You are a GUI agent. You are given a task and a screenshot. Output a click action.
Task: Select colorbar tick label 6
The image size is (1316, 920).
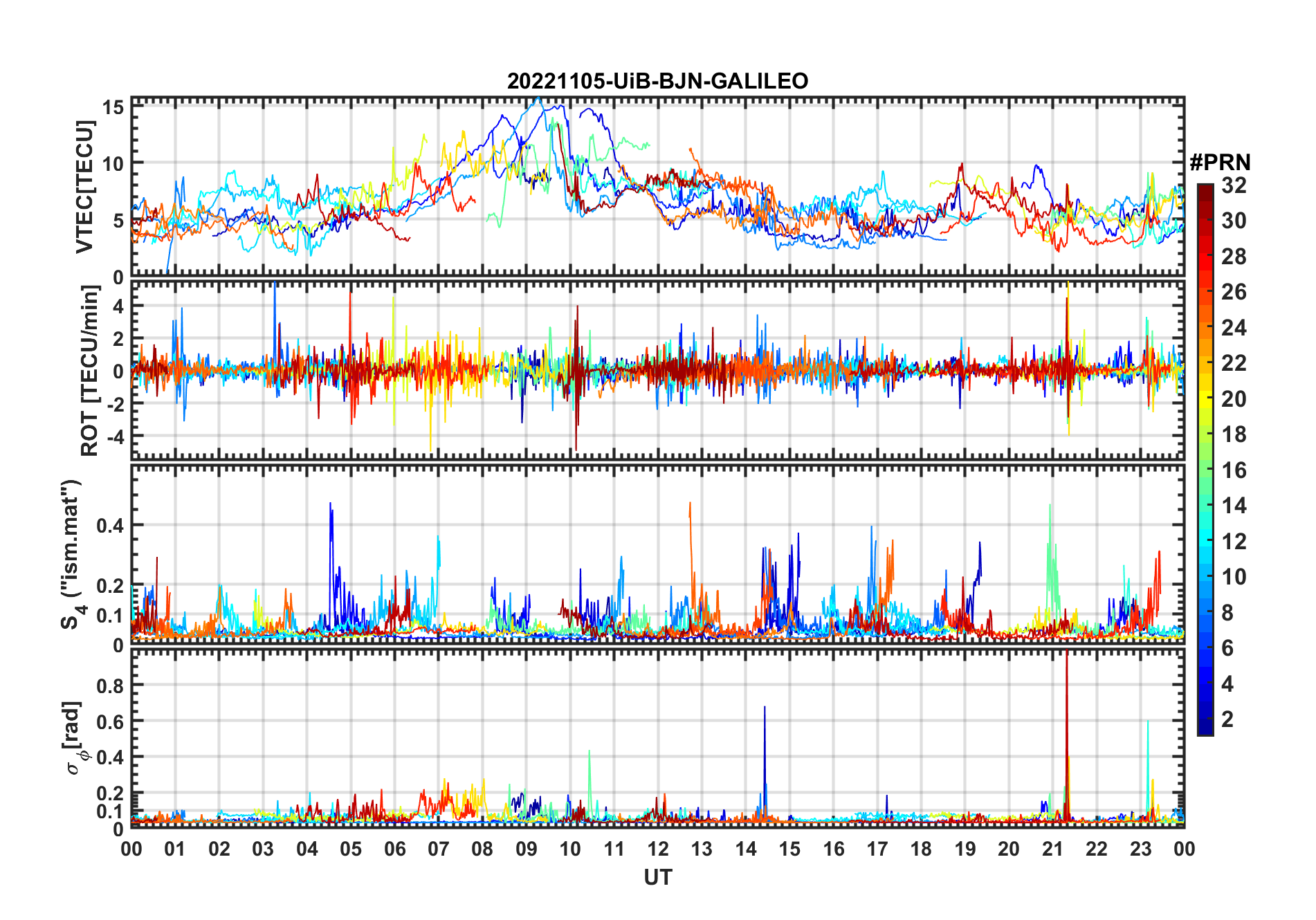[1227, 648]
